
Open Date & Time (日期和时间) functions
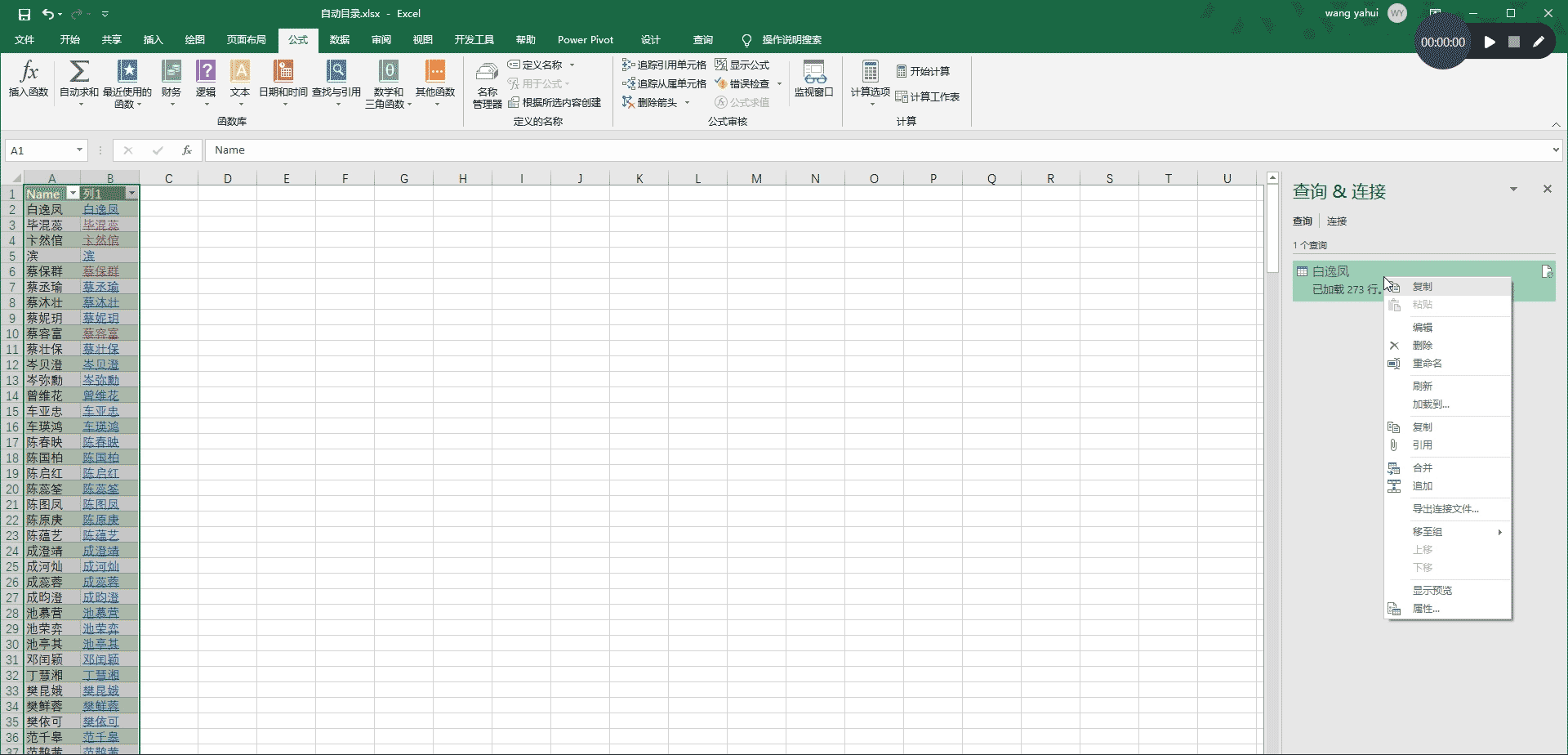coord(283,82)
